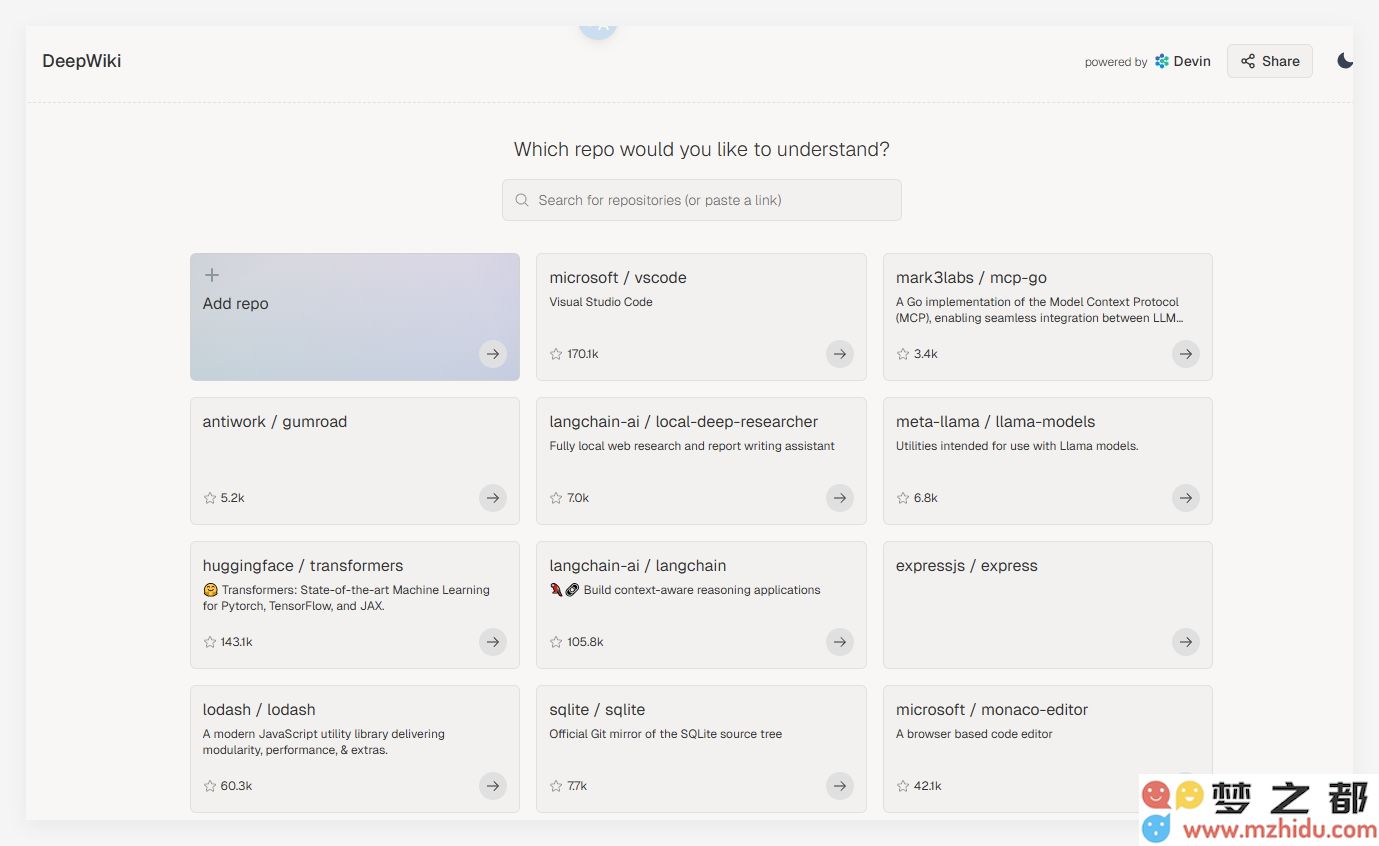Select the meta-llama / llama-models title
The width and height of the screenshot is (1379, 846).
pos(996,422)
